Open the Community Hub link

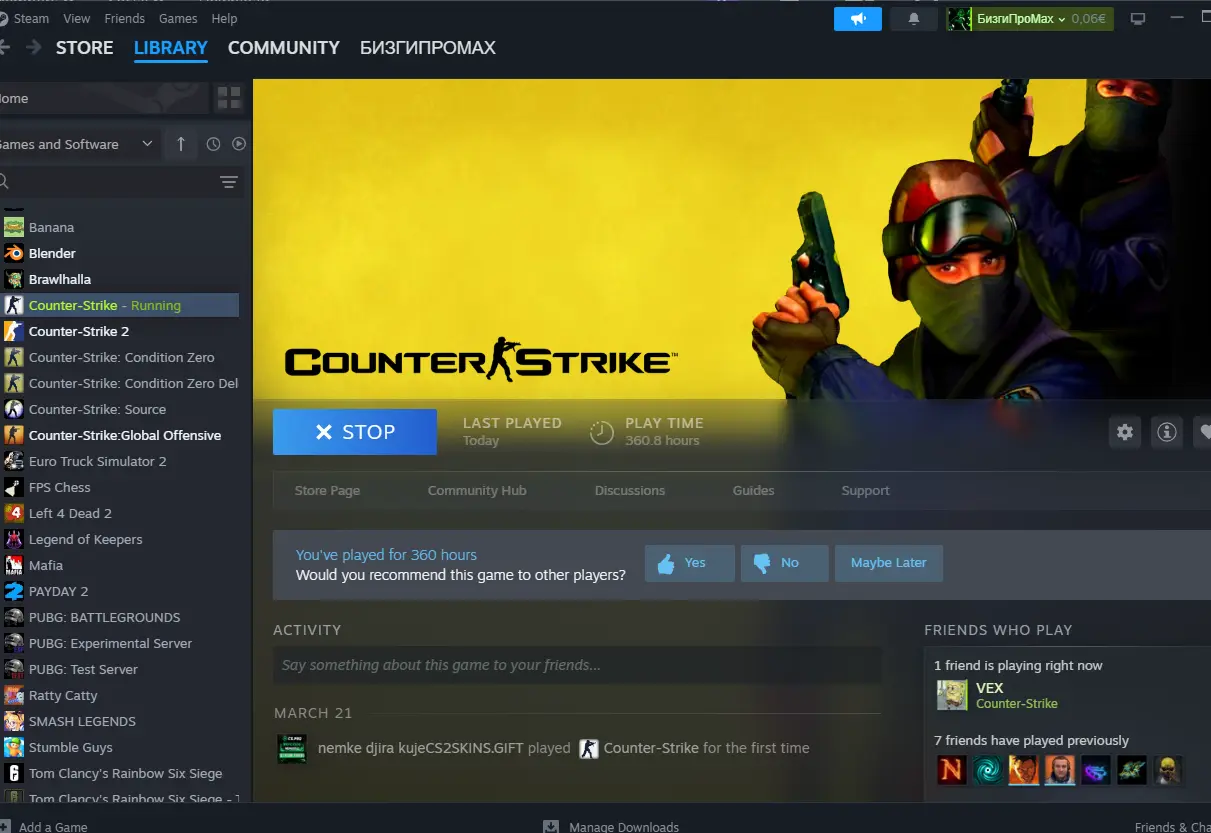tap(477, 490)
